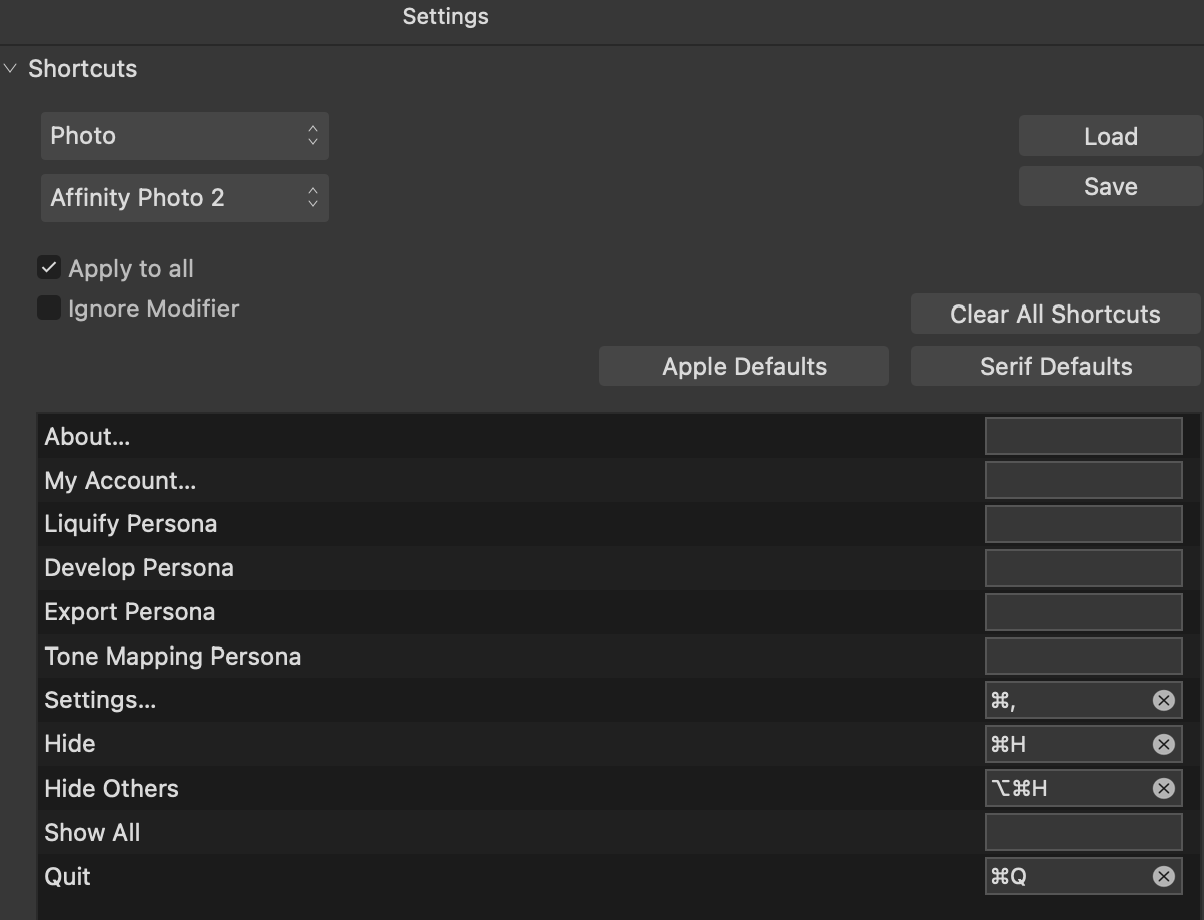
Task: Select the Tone Mapping Persona shortcut field
Action: tap(1083, 656)
